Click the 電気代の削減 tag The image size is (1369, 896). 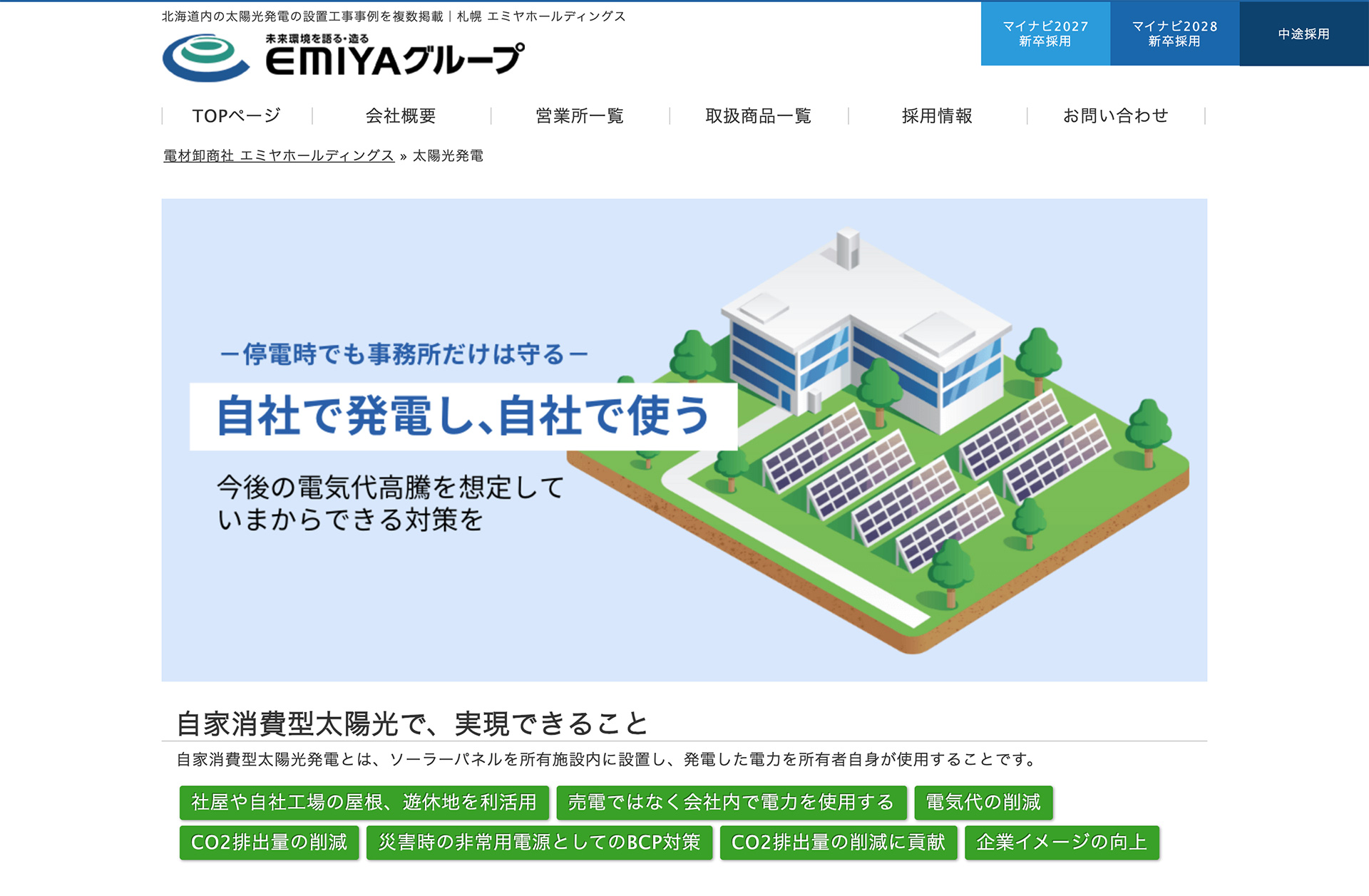click(983, 803)
